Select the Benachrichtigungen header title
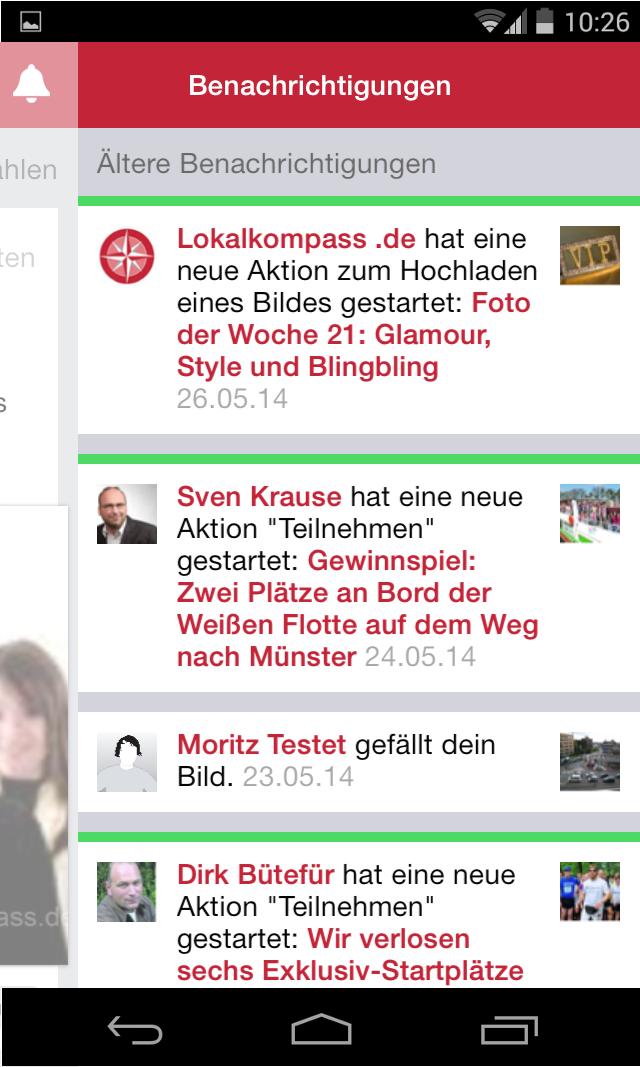Image resolution: width=640 pixels, height=1067 pixels. coord(320,86)
